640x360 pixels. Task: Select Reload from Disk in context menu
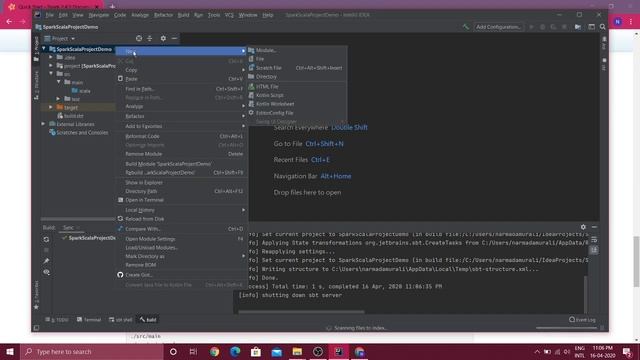click(x=181, y=219)
